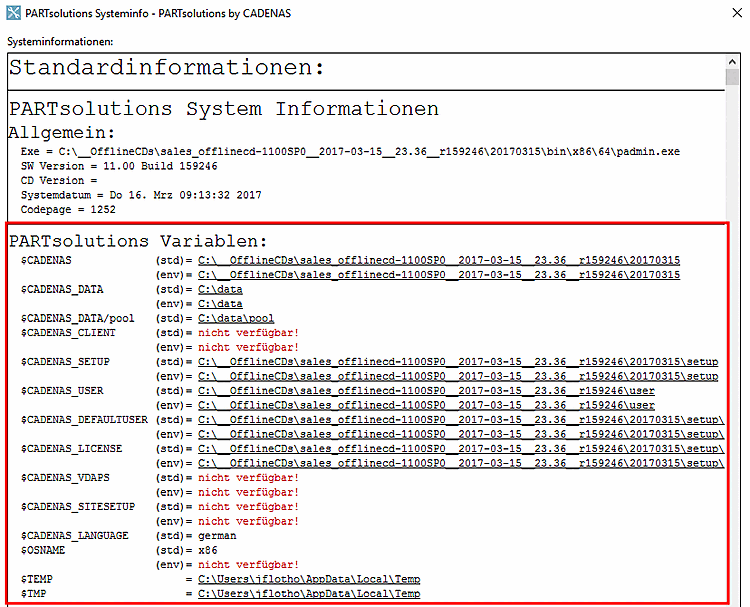The width and height of the screenshot is (750, 607).
Task: Open the $CADENAS (std) path link
Action: tap(439, 260)
